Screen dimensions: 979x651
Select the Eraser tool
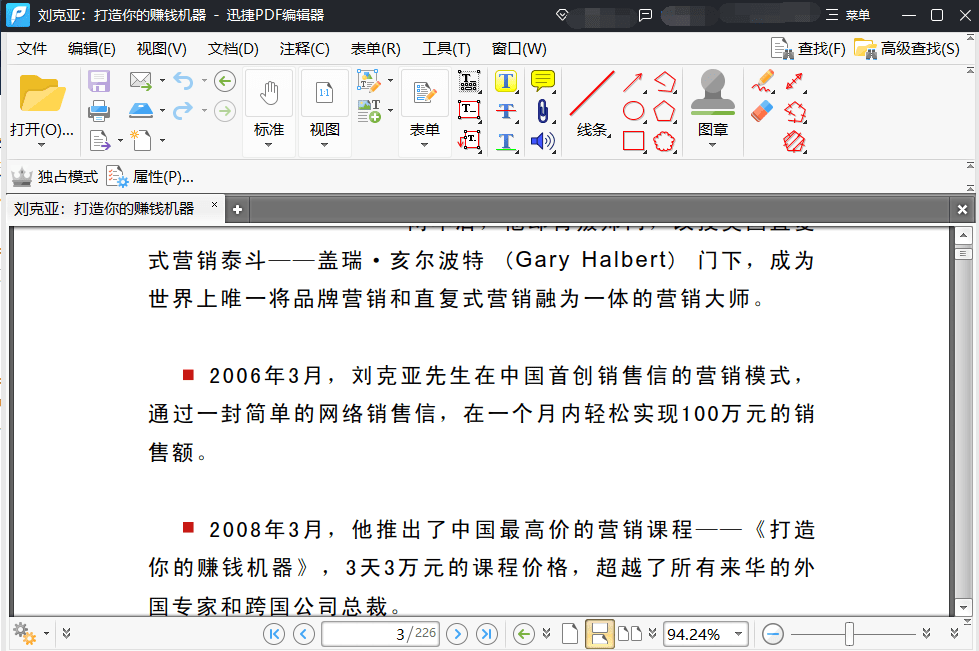[762, 111]
